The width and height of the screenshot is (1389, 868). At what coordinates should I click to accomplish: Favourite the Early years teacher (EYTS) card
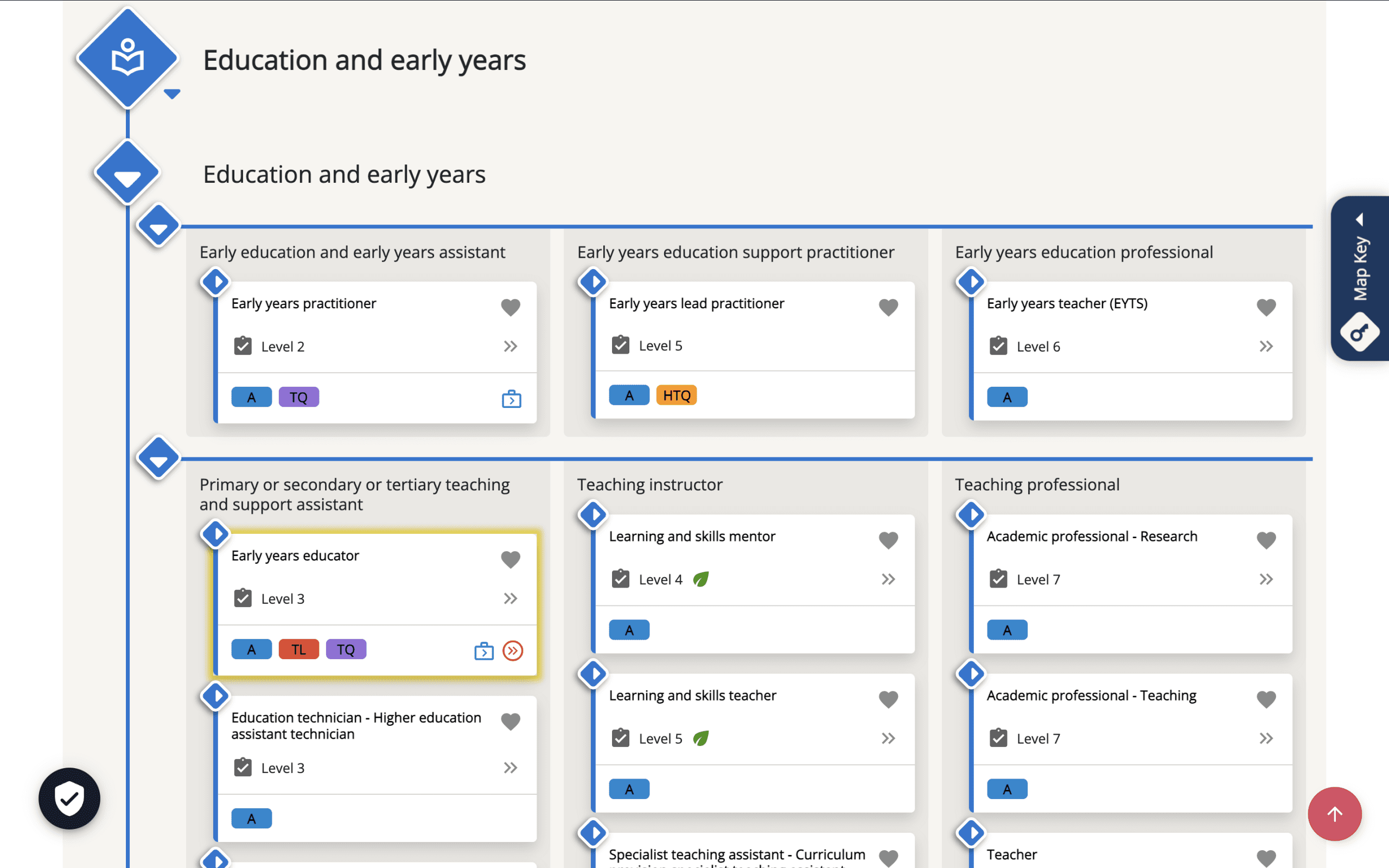(1266, 307)
